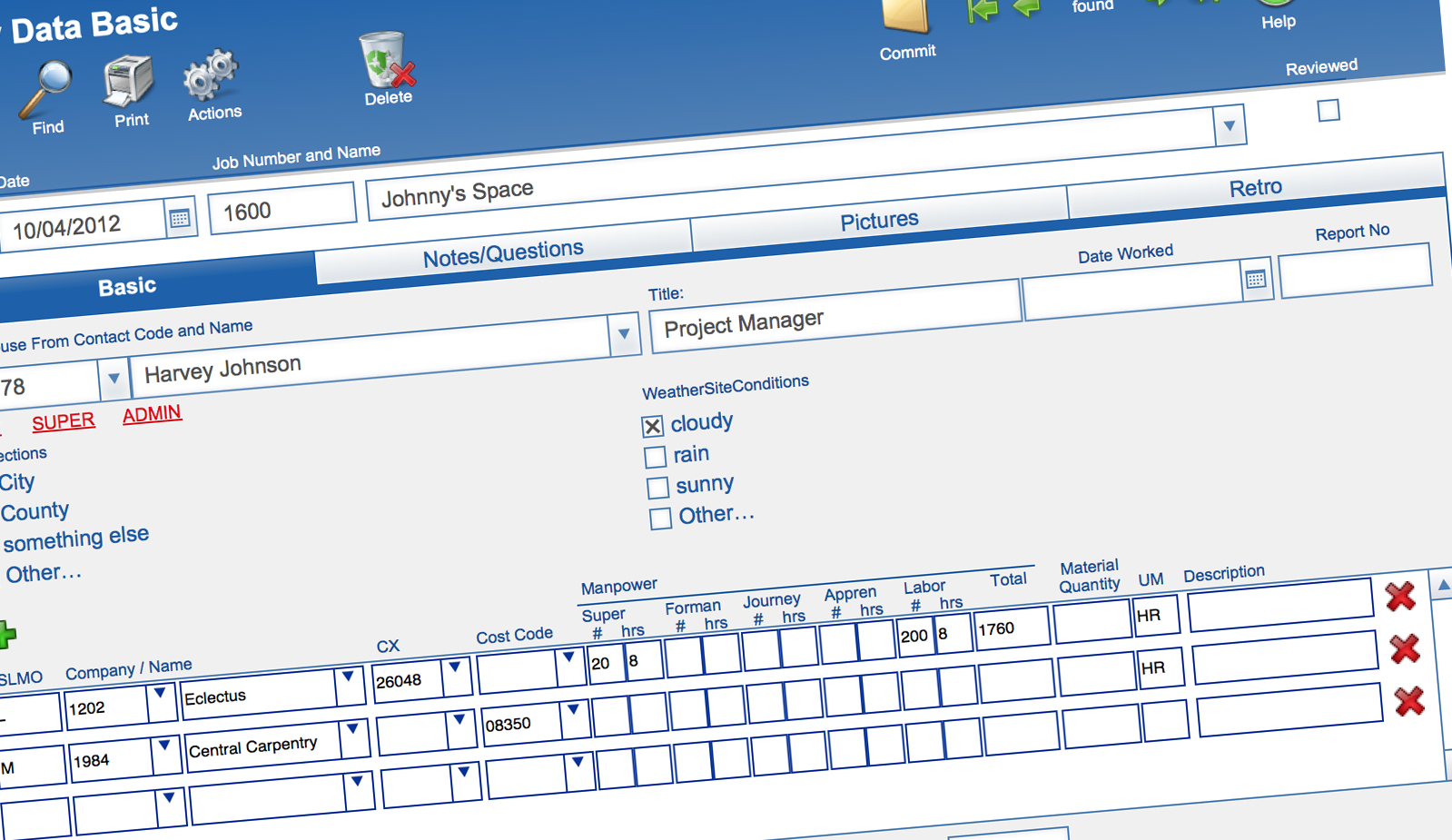Select the County option
This screenshot has width=1452, height=840.
(35, 511)
